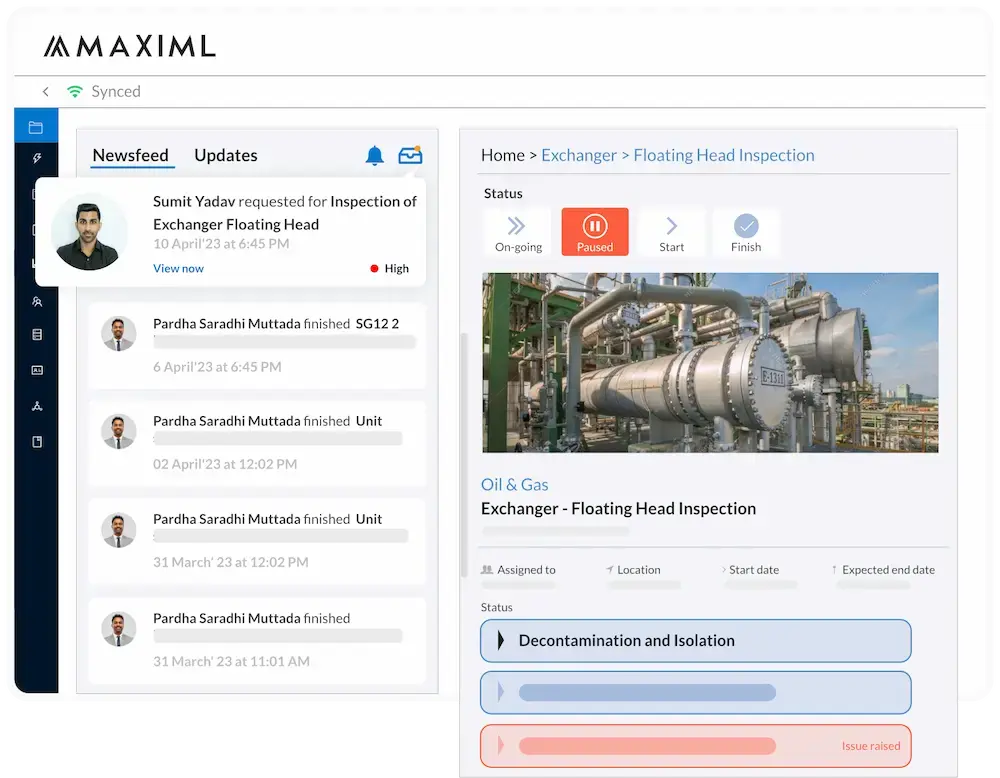This screenshot has height=778, width=1000.
Task: Click the heat exchanger photo
Action: (x=710, y=362)
